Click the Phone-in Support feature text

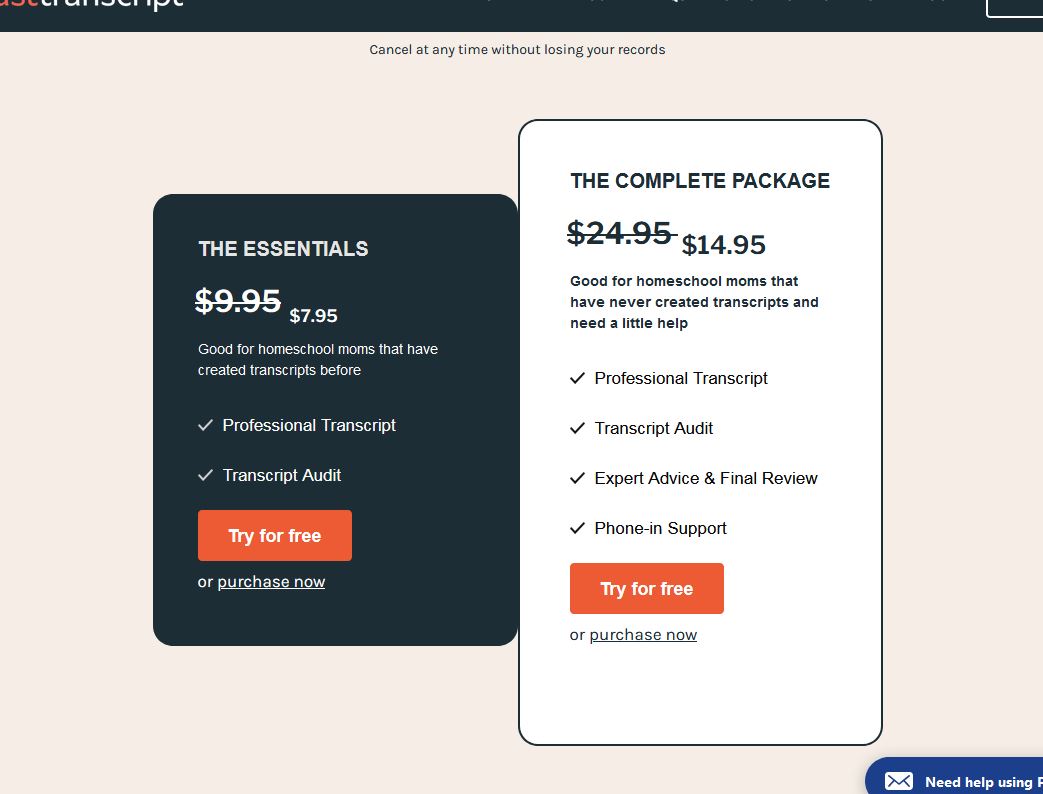[660, 528]
